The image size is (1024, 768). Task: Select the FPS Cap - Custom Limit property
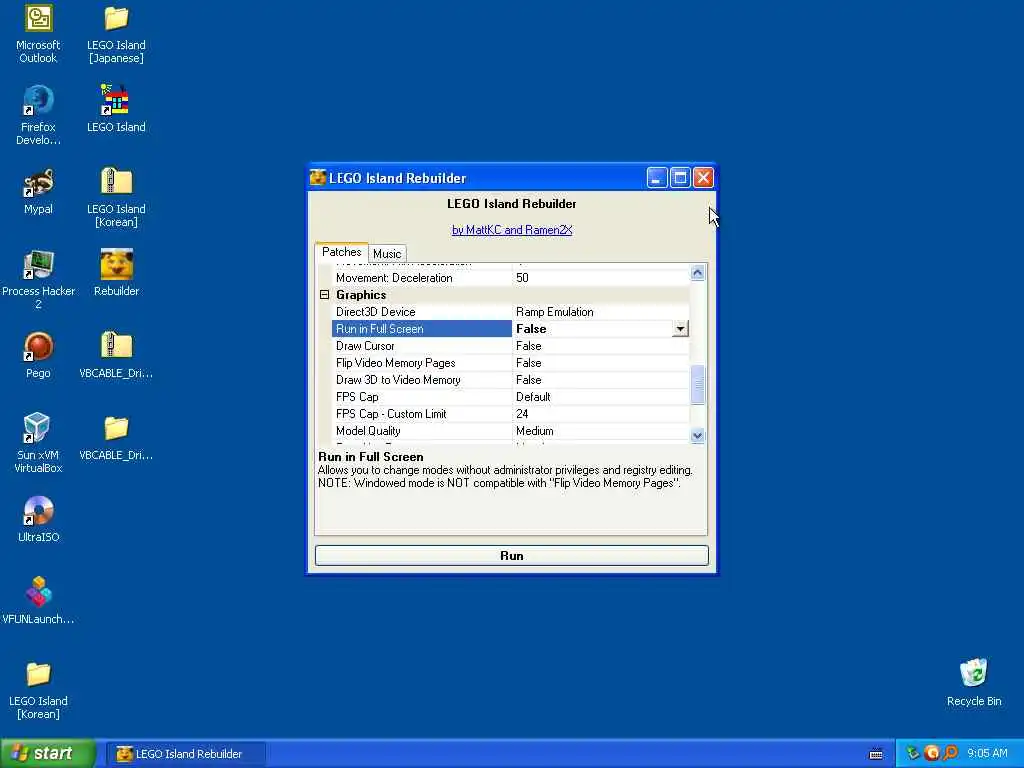pos(510,413)
